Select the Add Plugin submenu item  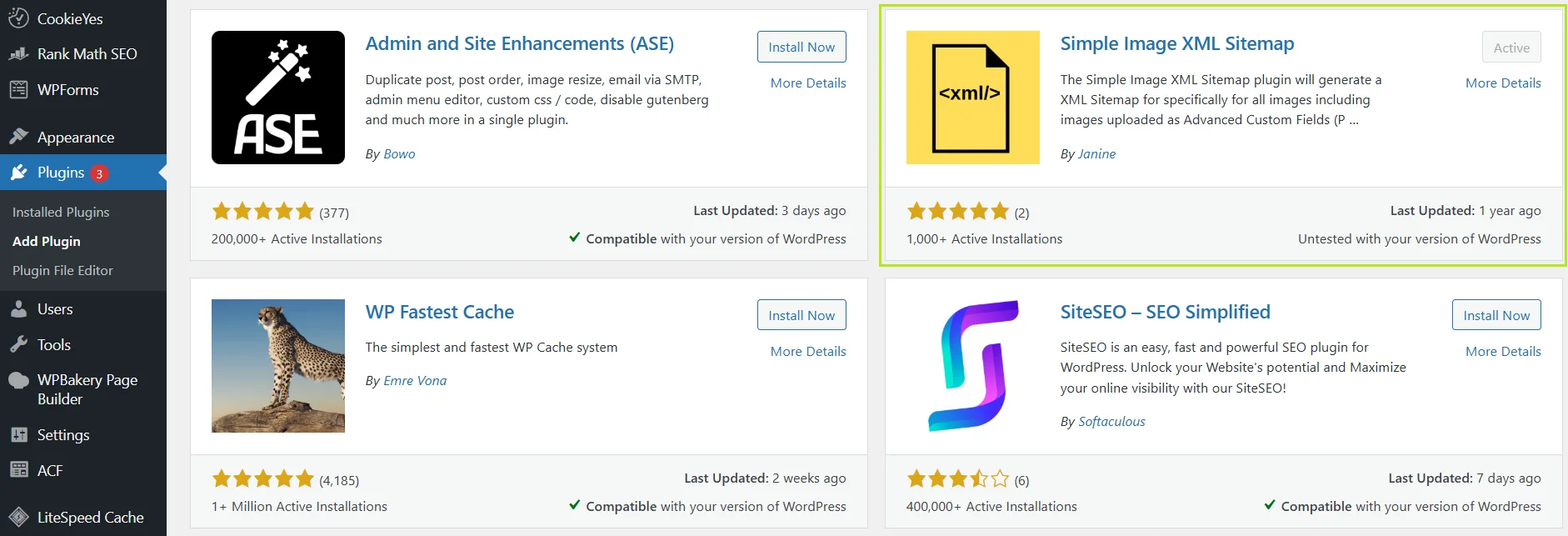46,241
